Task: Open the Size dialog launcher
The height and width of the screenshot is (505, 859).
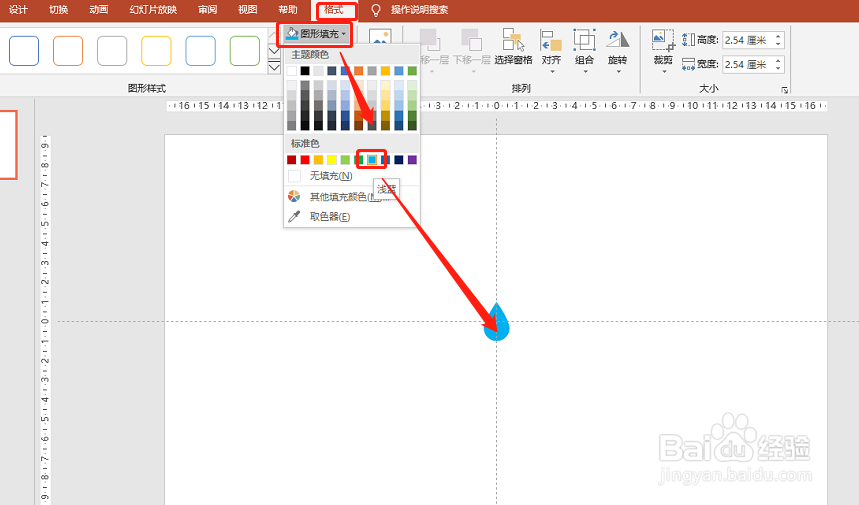Action: coord(785,90)
